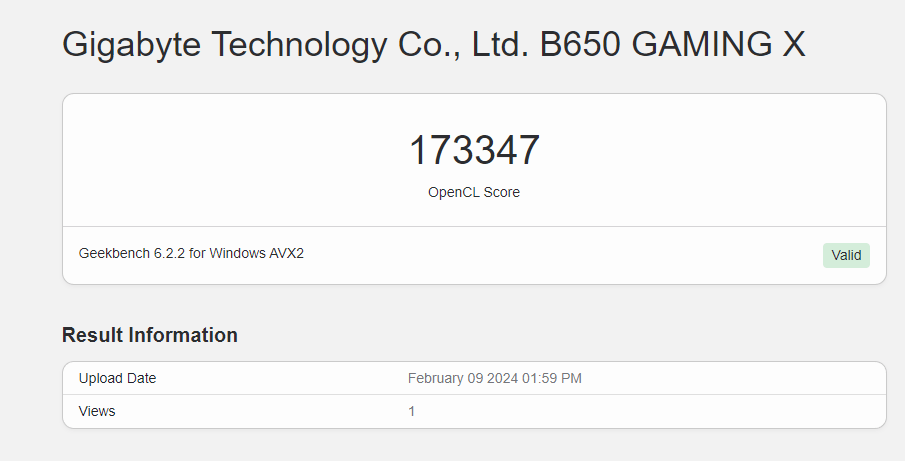Click the word Geekbench in version line
The image size is (905, 461).
(114, 253)
